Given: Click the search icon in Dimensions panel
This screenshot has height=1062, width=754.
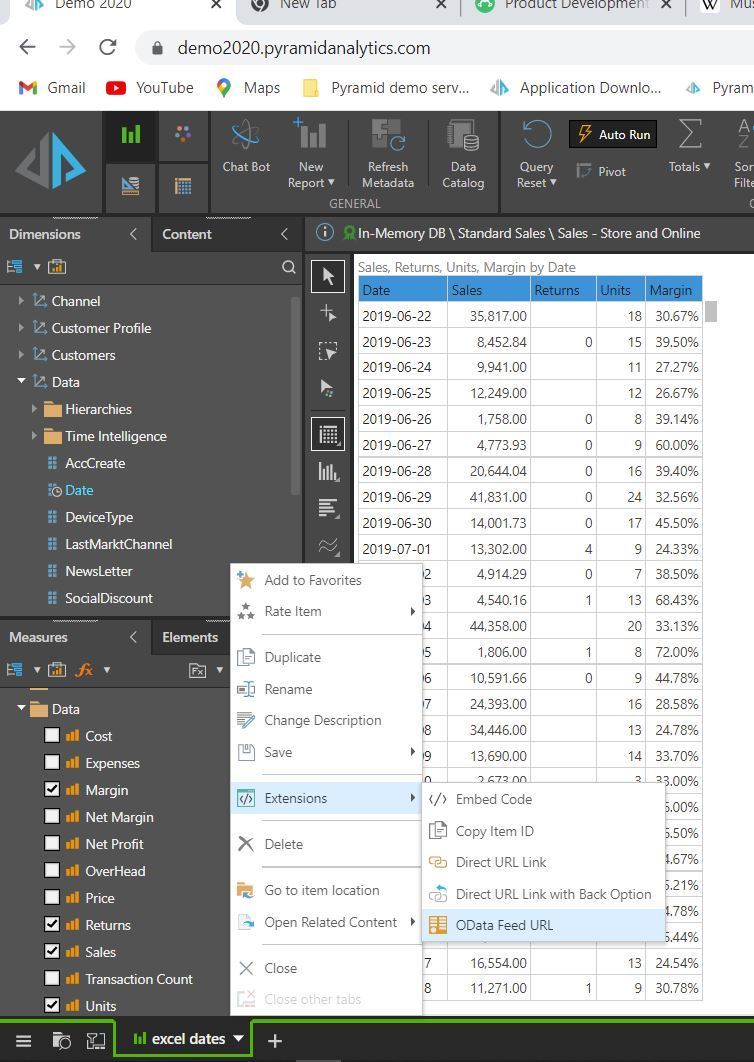Looking at the screenshot, I should pos(289,267).
